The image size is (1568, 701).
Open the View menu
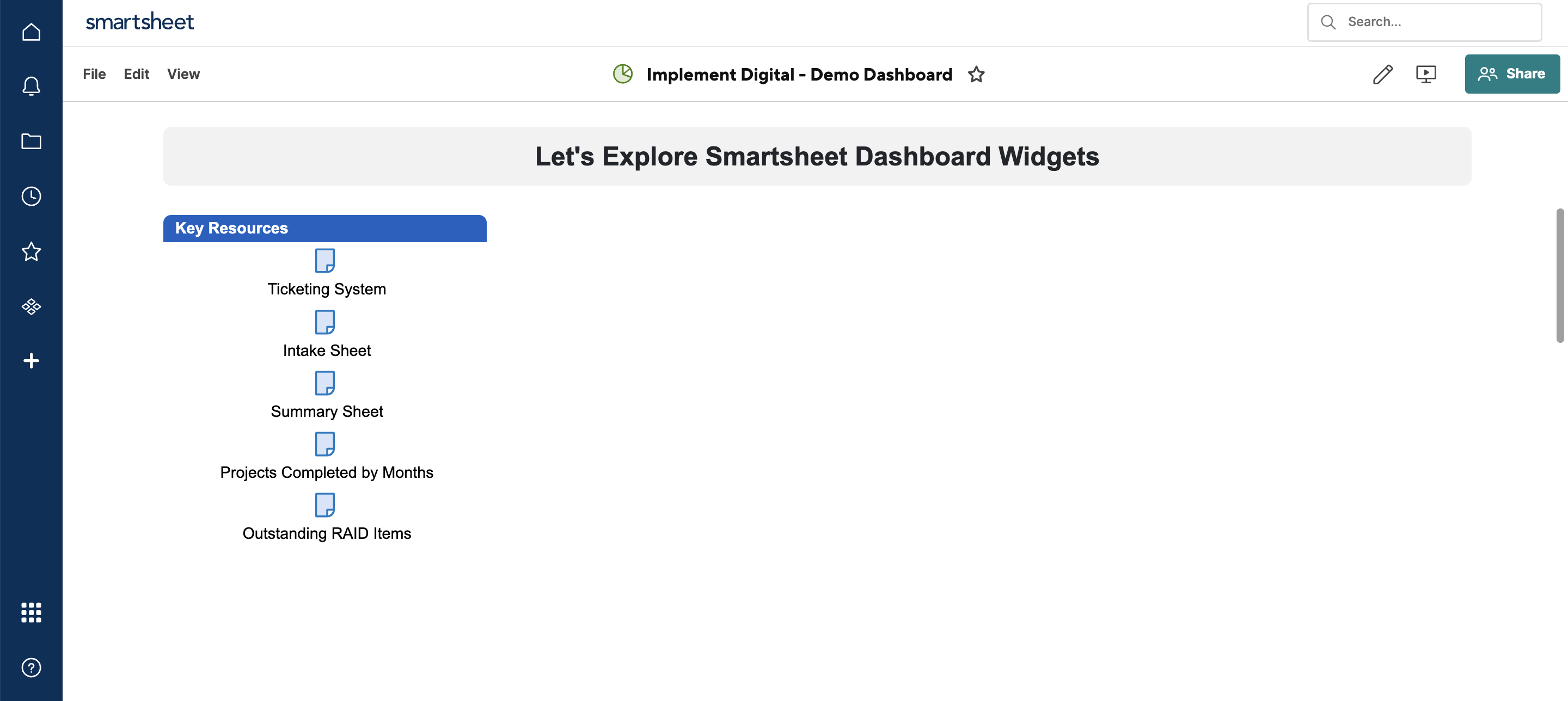pyautogui.click(x=183, y=74)
